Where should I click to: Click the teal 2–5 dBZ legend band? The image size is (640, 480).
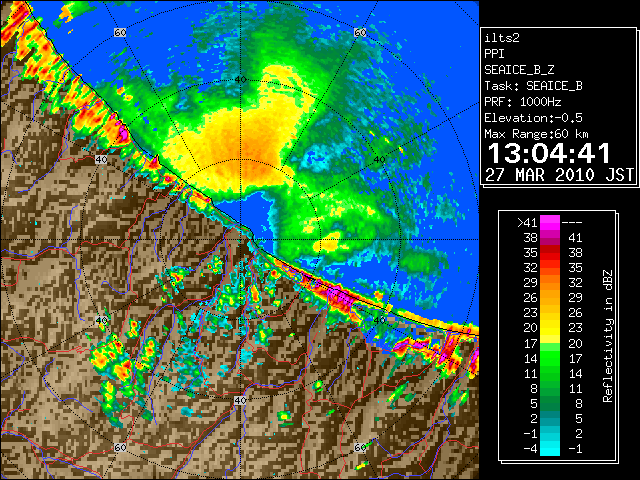click(x=550, y=418)
